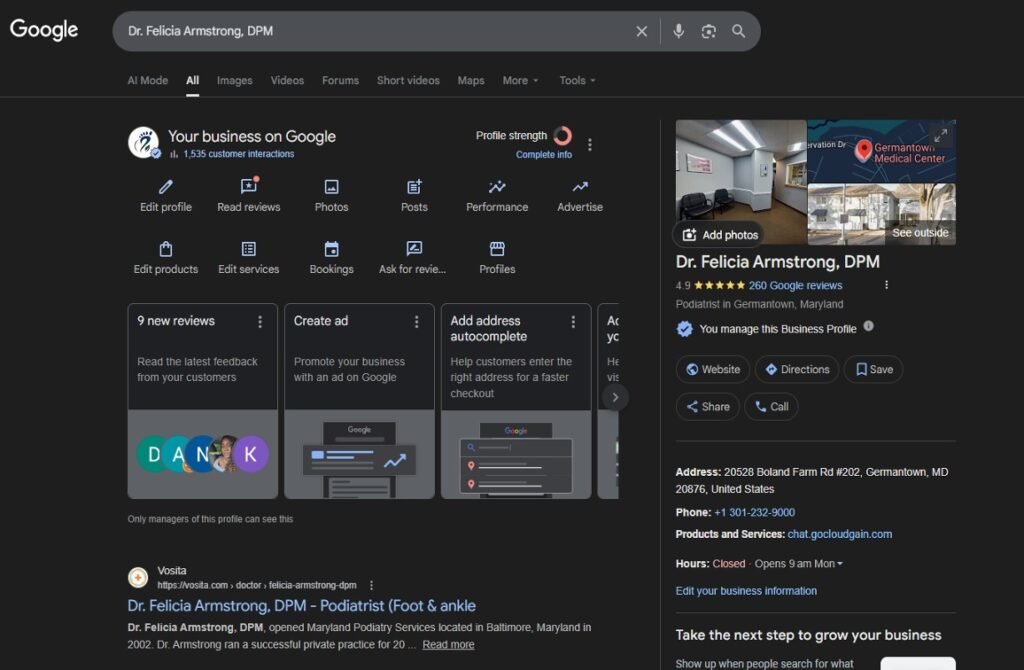Screen dimensions: 1024x670
Task: Switch to the Maps tab
Action: (471, 80)
